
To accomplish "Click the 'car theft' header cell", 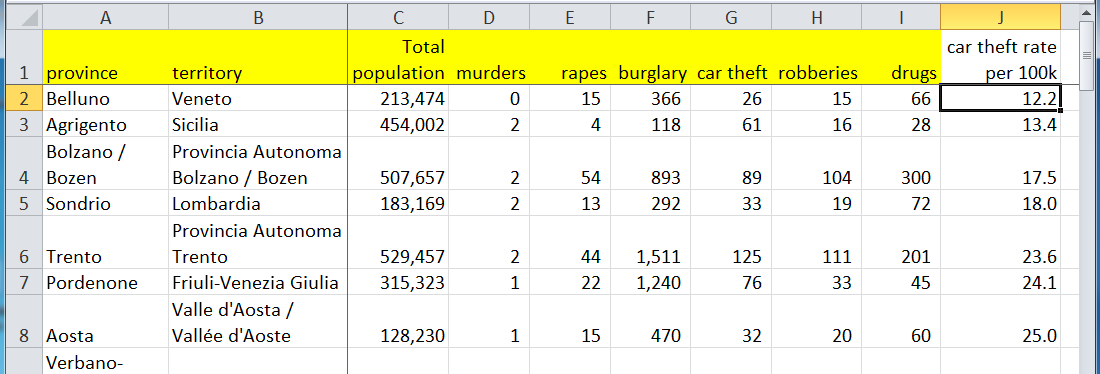I will 730,58.
